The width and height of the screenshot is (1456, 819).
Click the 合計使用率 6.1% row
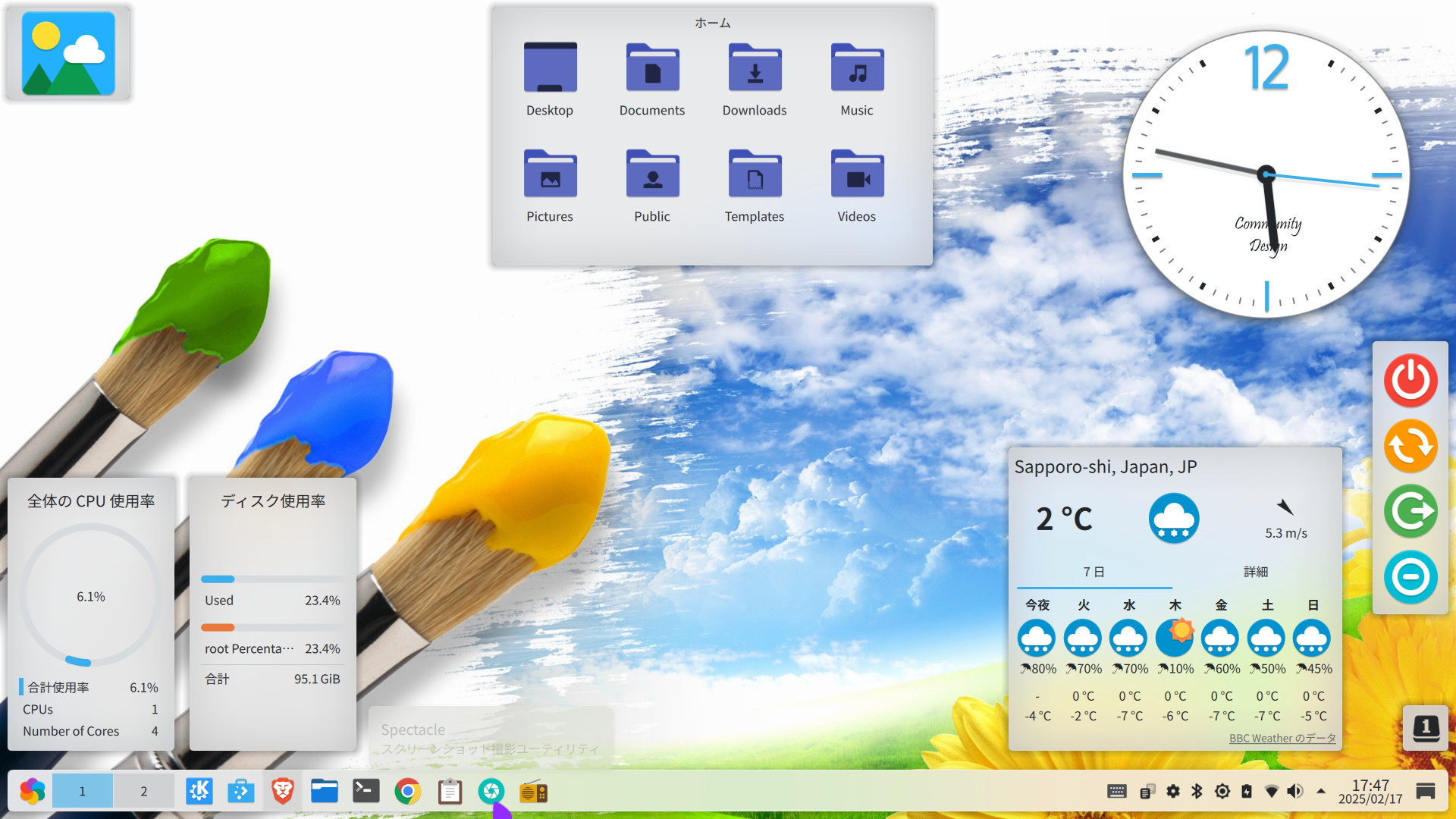pyautogui.click(x=89, y=687)
